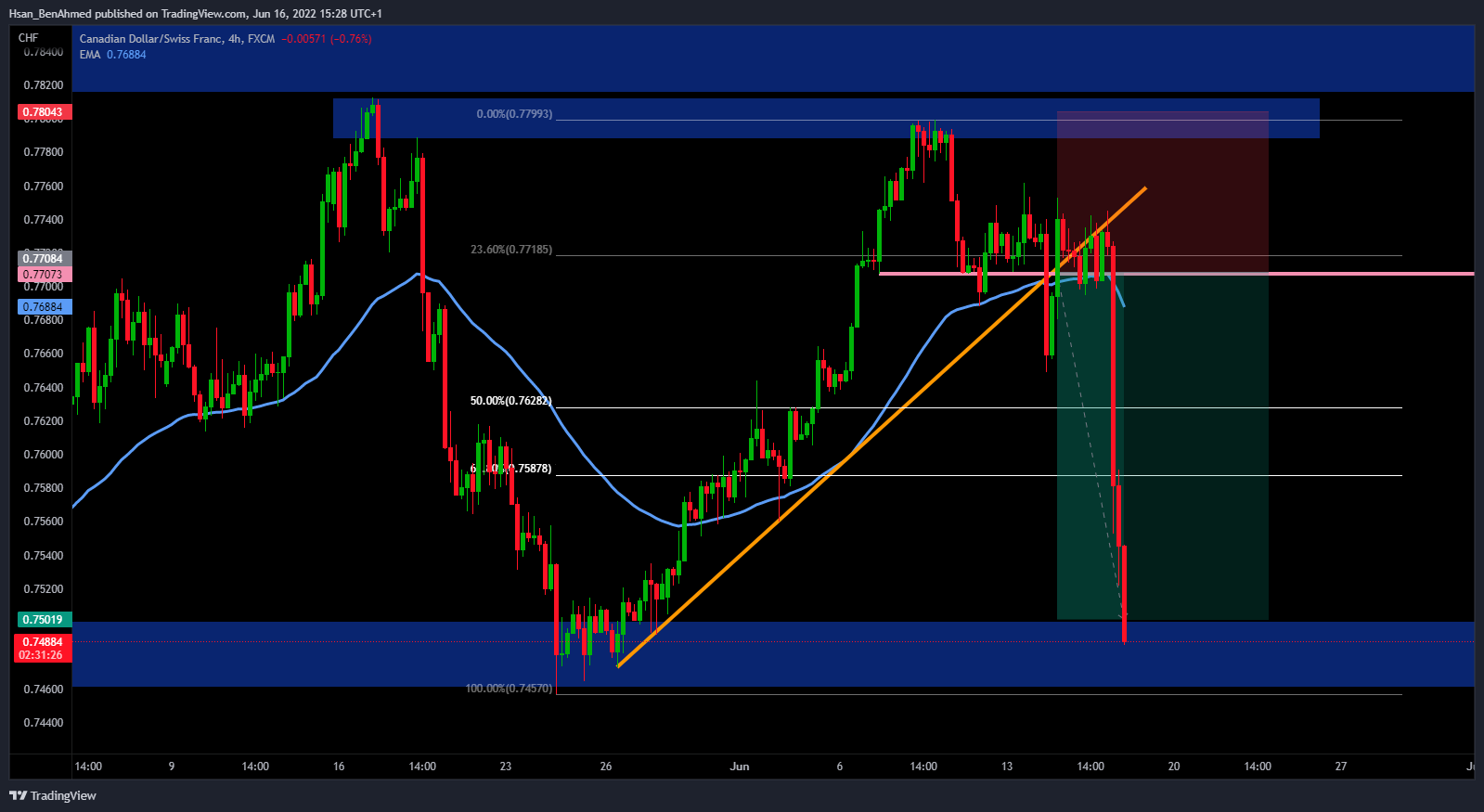Select the gray 0.77084 price label
Image resolution: width=1484 pixels, height=812 pixels.
(43, 258)
